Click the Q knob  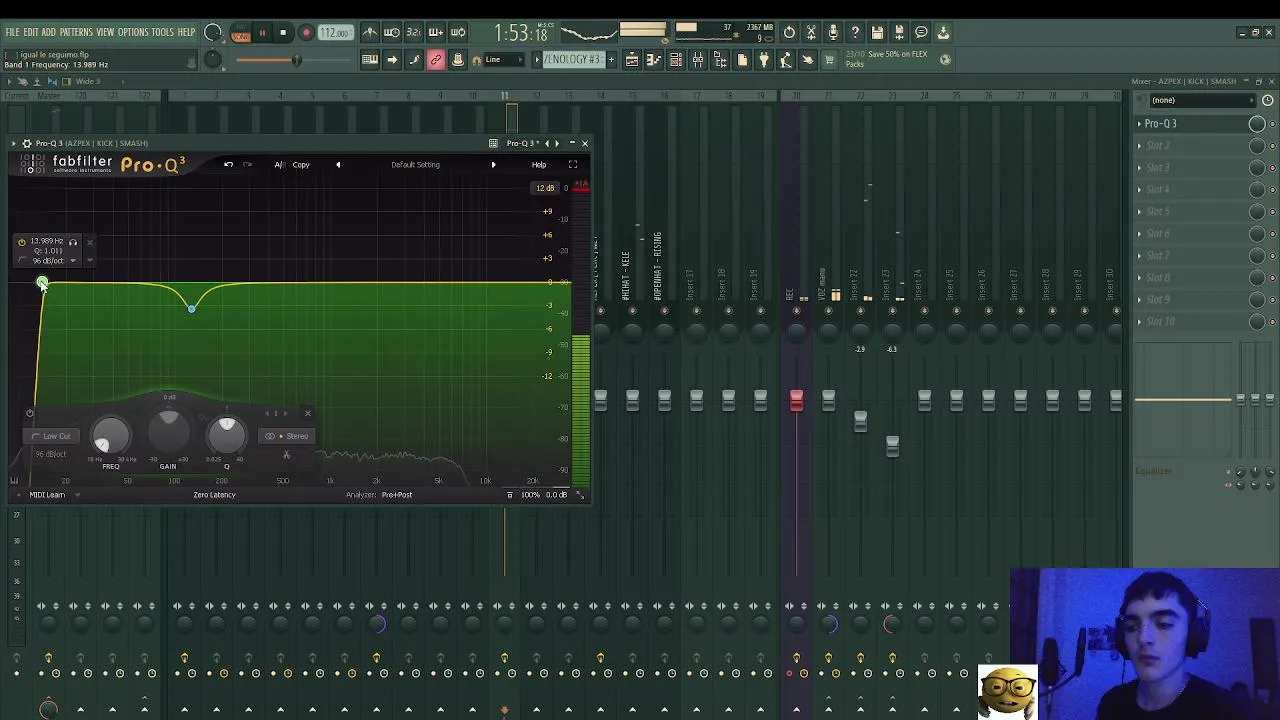tap(226, 435)
